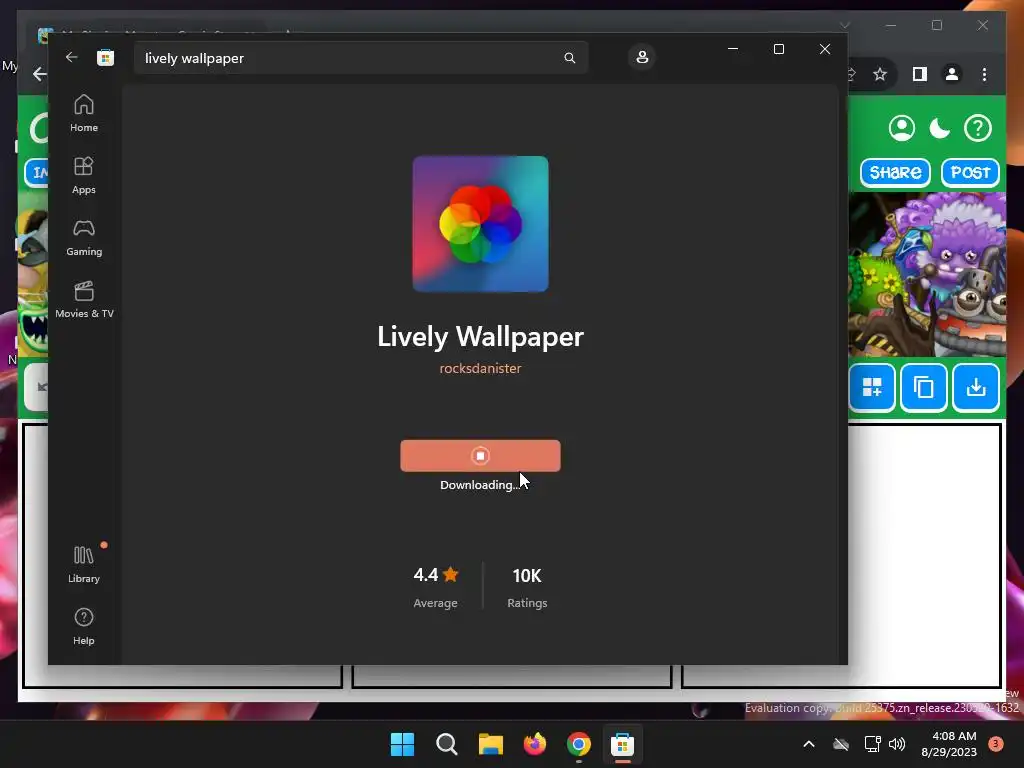Open Help in Store sidebar
Screen dimensions: 1024x768
tap(84, 627)
